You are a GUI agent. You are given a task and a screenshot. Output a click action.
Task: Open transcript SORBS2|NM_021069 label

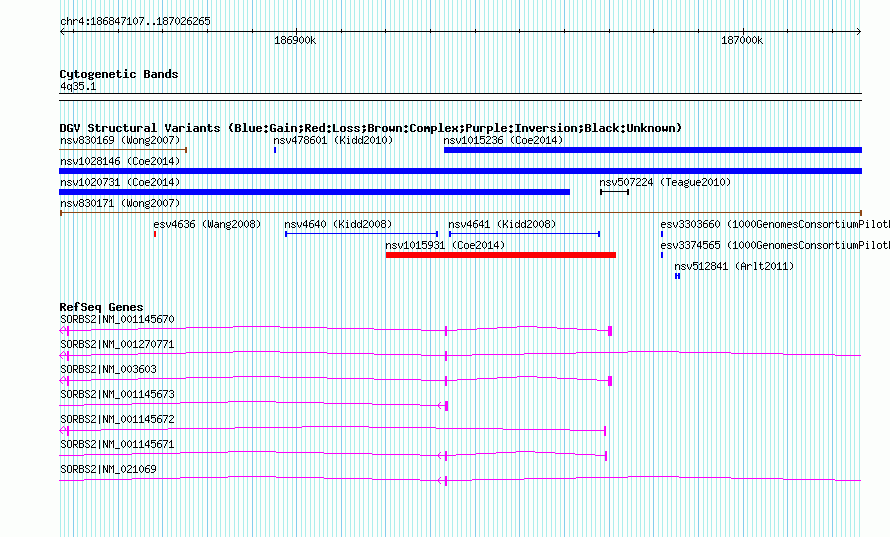[x=108, y=469]
